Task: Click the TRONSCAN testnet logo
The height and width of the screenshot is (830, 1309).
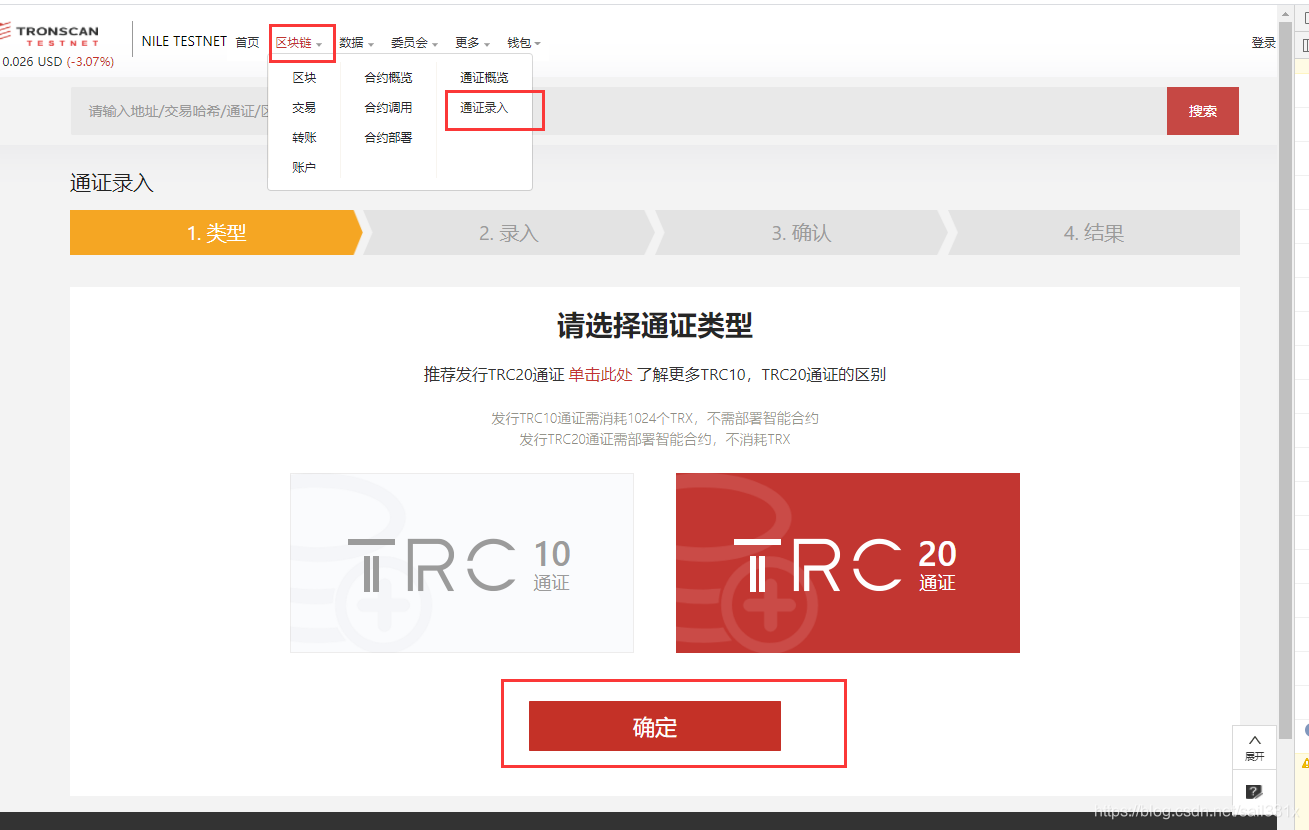Action: [50, 36]
